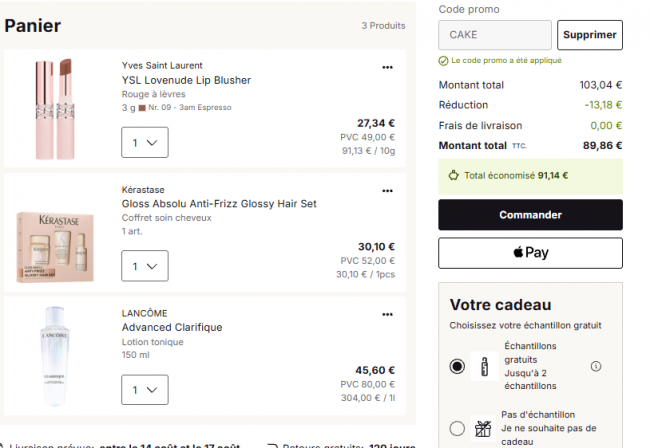Open the Gloss Absolu Anti-Frizz product title link
This screenshot has width=650, height=448.
point(219,204)
